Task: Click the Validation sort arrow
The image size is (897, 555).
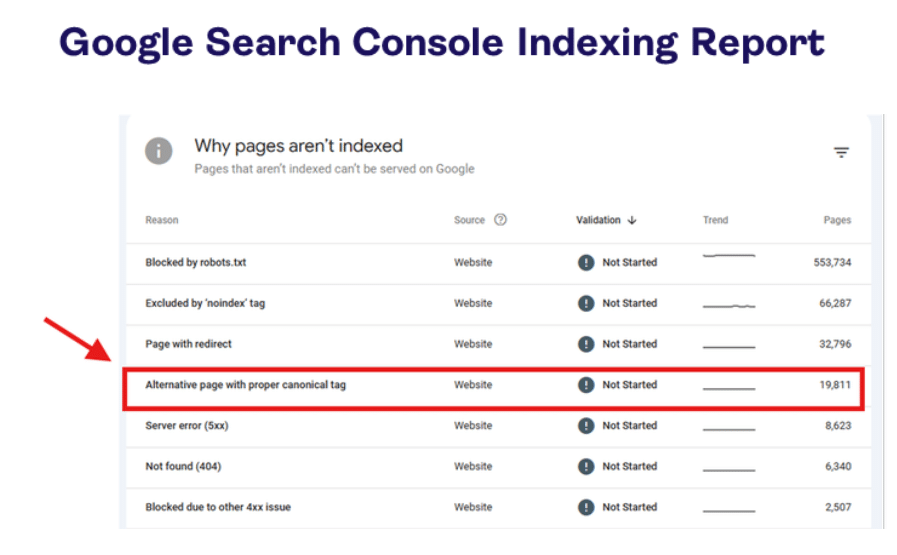Action: pyautogui.click(x=632, y=220)
